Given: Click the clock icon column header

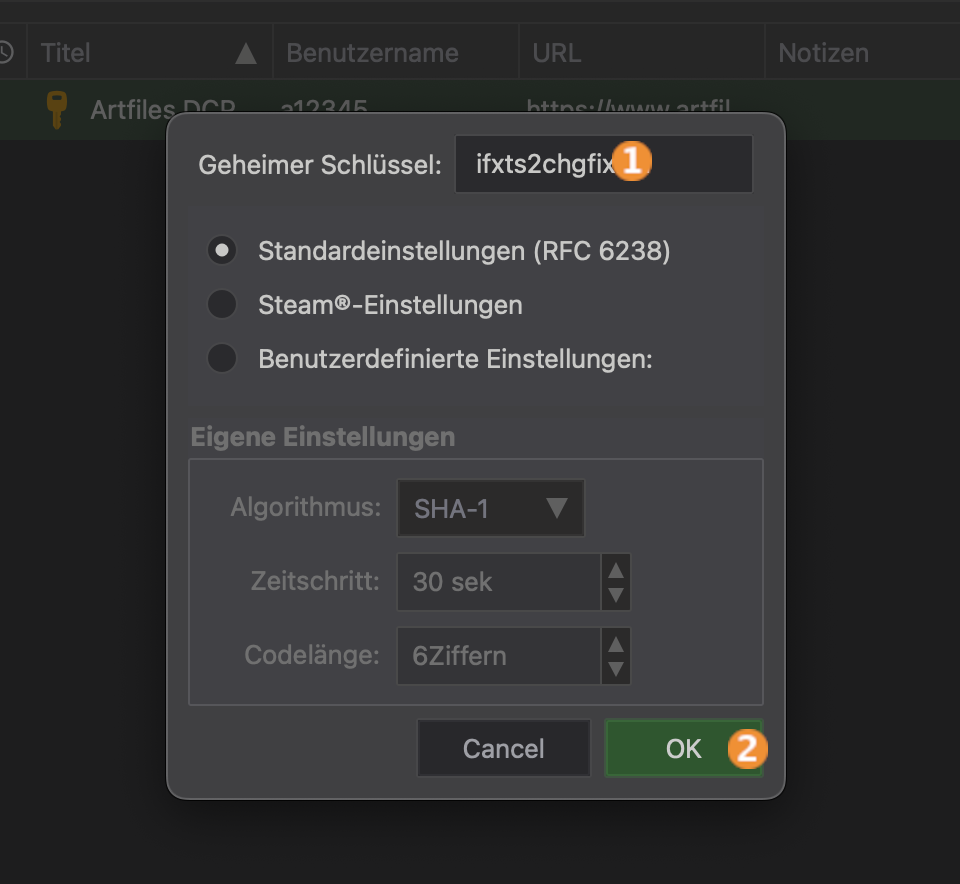Looking at the screenshot, I should 5,52.
